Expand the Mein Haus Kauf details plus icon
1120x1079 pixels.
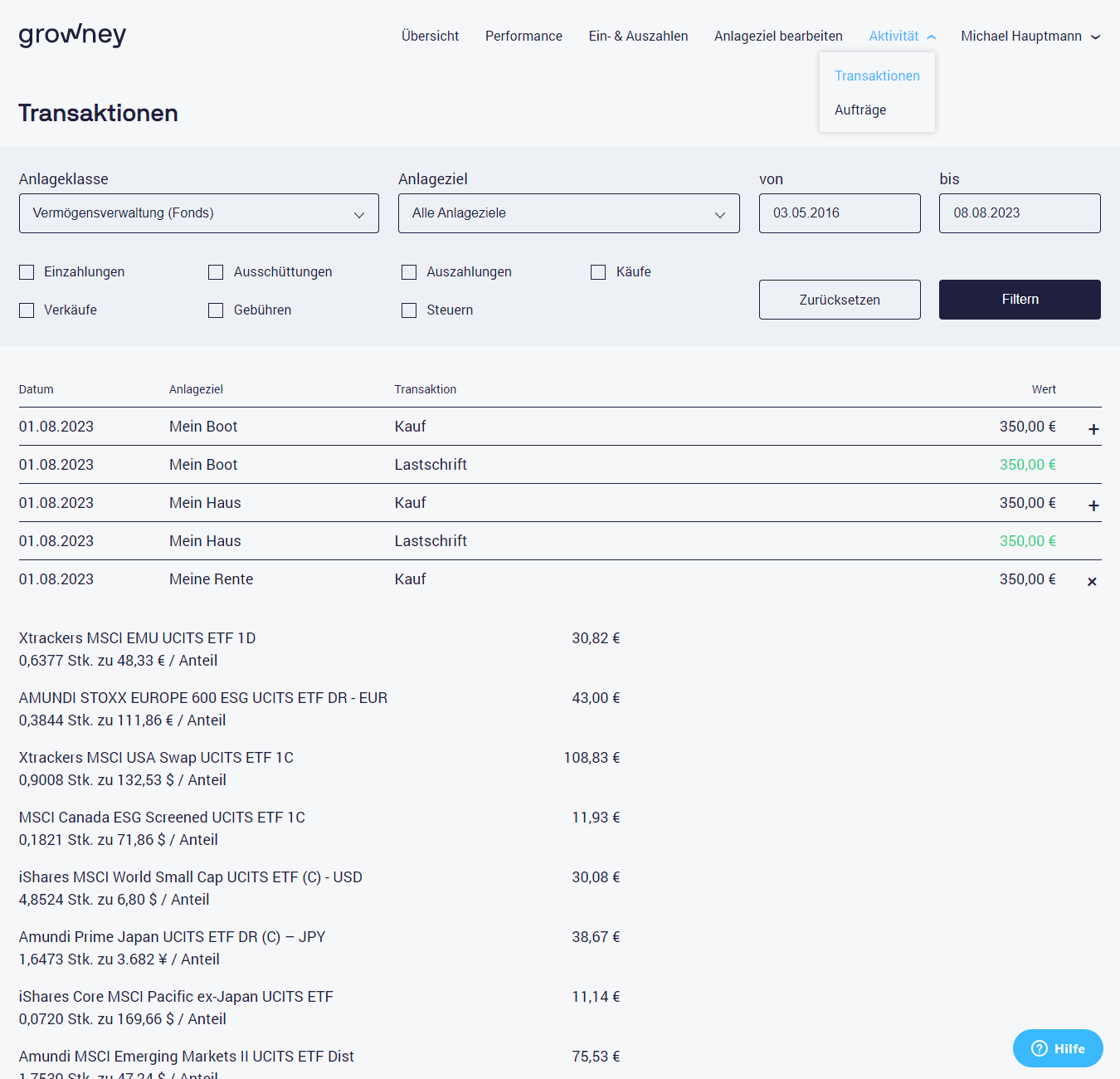pyautogui.click(x=1093, y=505)
